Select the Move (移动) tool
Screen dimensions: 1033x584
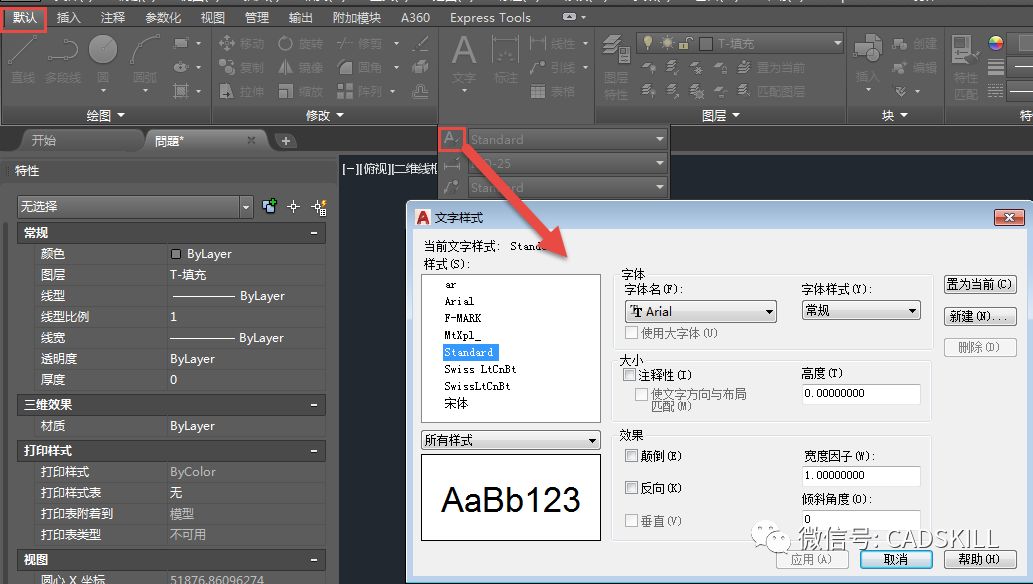tap(246, 44)
